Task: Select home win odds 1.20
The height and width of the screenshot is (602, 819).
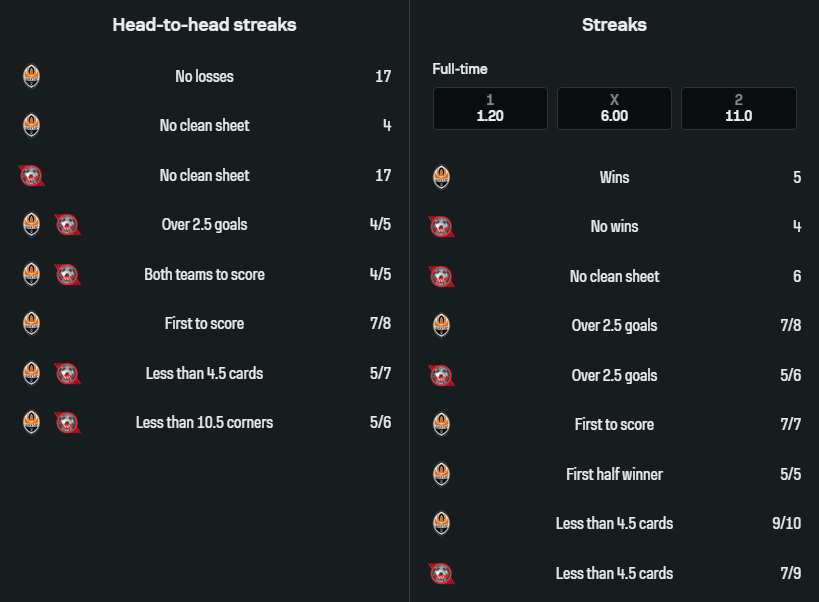Action: [x=490, y=109]
